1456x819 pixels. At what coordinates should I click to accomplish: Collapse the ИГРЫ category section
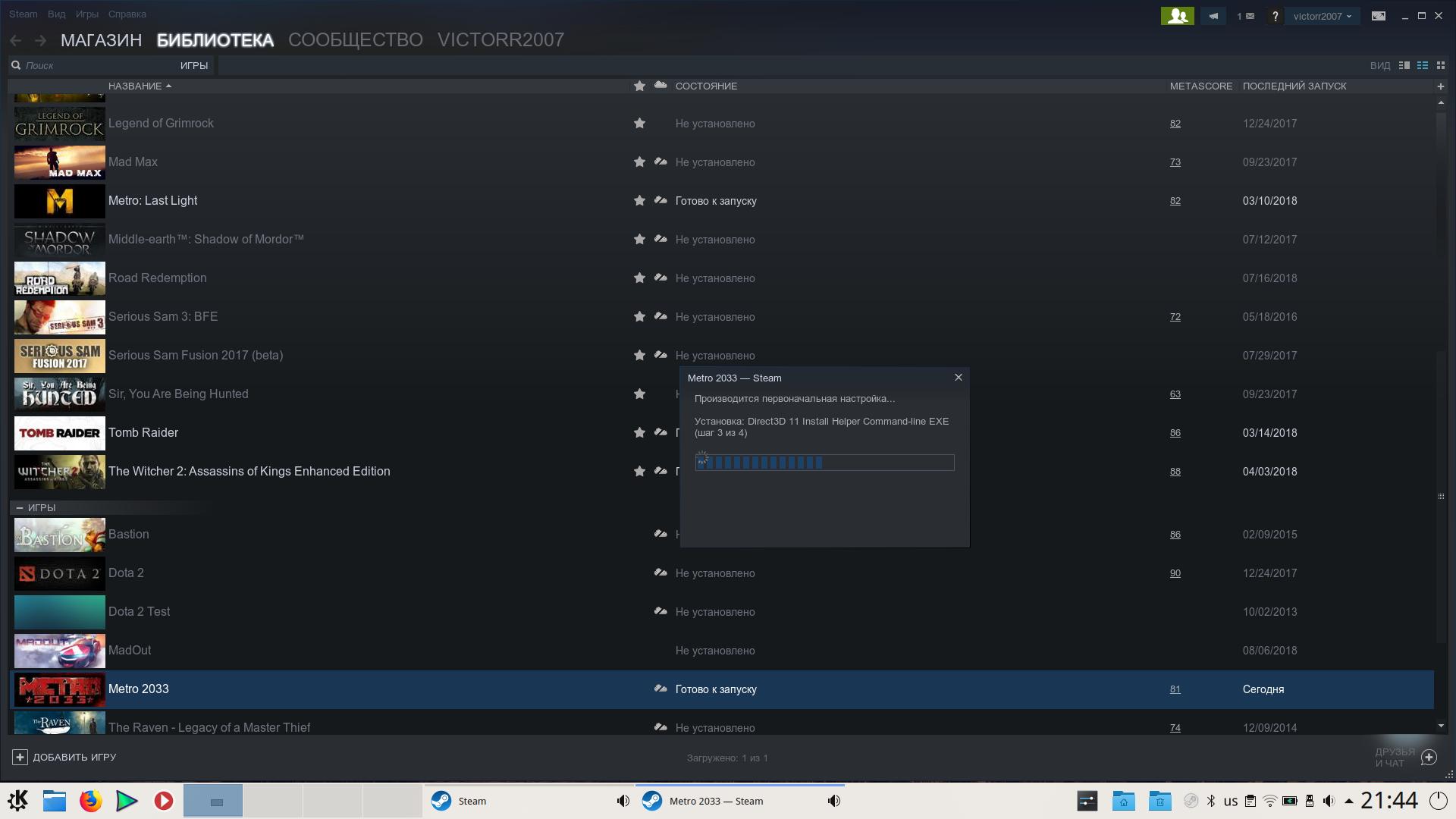[20, 508]
